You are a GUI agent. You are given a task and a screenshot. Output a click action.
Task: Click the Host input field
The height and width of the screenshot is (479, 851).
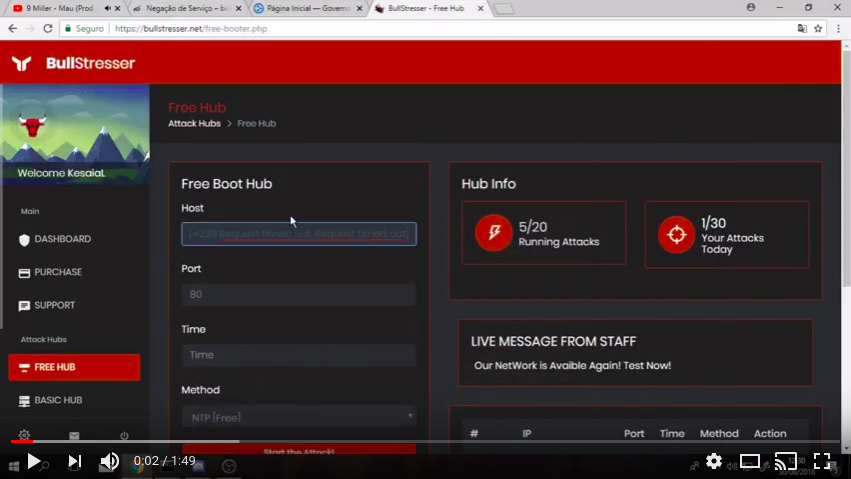299,234
